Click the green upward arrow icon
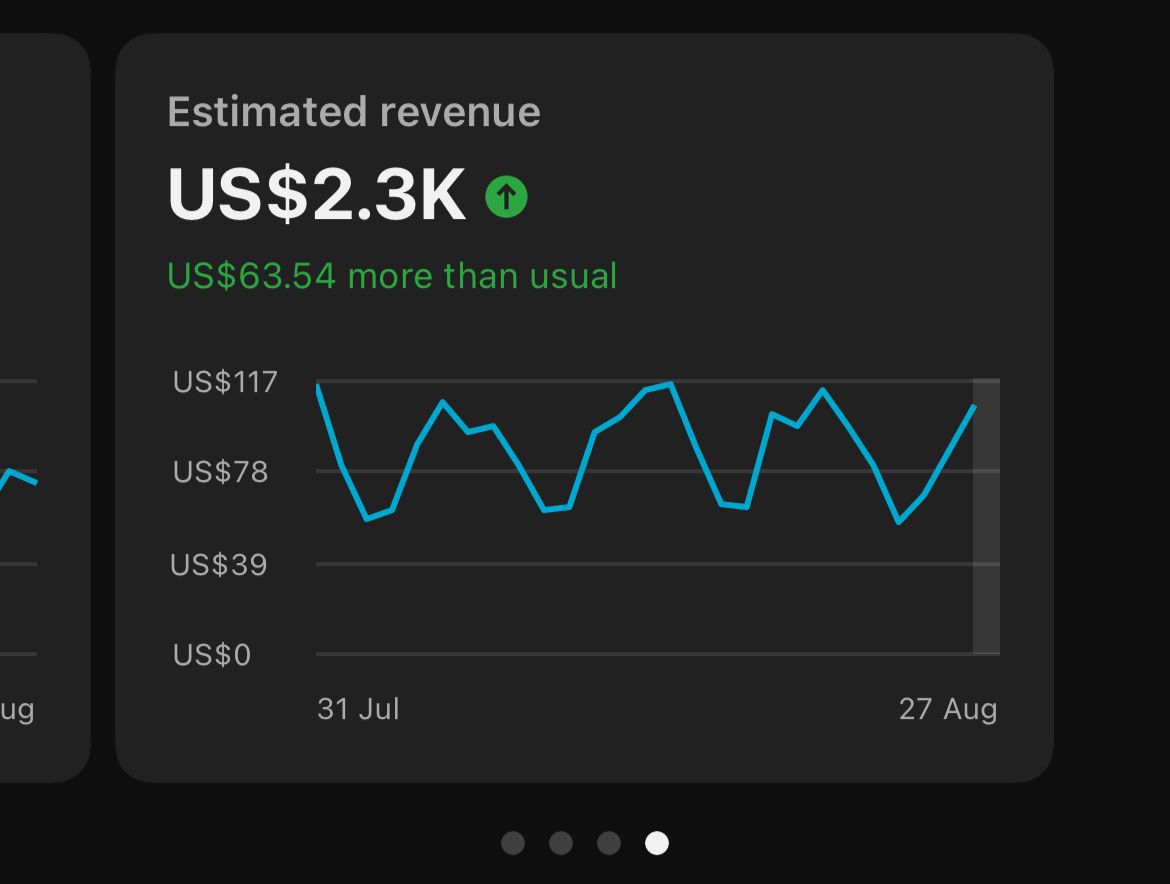This screenshot has width=1170, height=884. pyautogui.click(x=508, y=196)
